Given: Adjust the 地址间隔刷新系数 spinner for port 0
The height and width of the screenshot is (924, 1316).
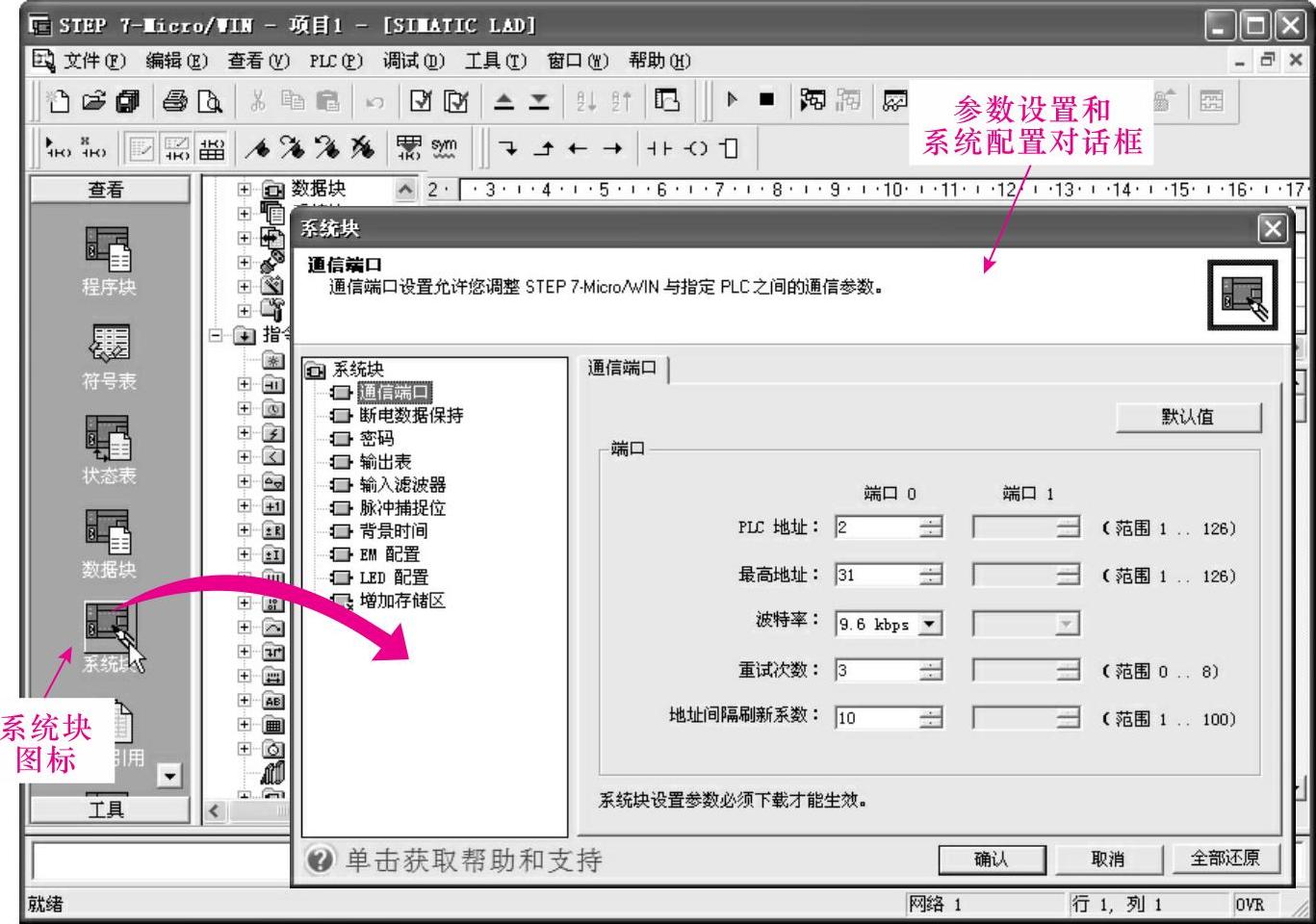Looking at the screenshot, I should point(930,717).
